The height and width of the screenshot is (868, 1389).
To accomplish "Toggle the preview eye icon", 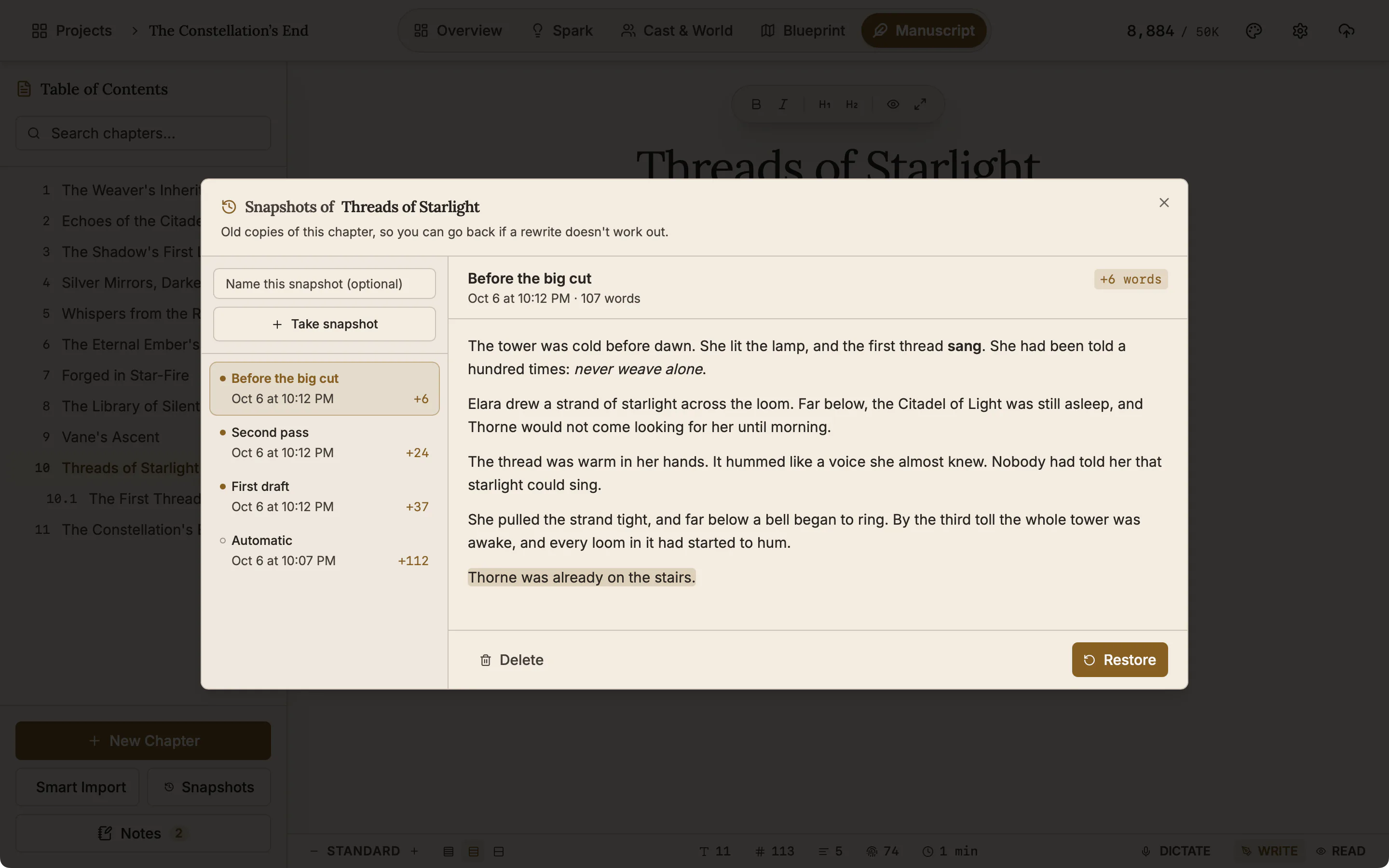I will click(893, 105).
